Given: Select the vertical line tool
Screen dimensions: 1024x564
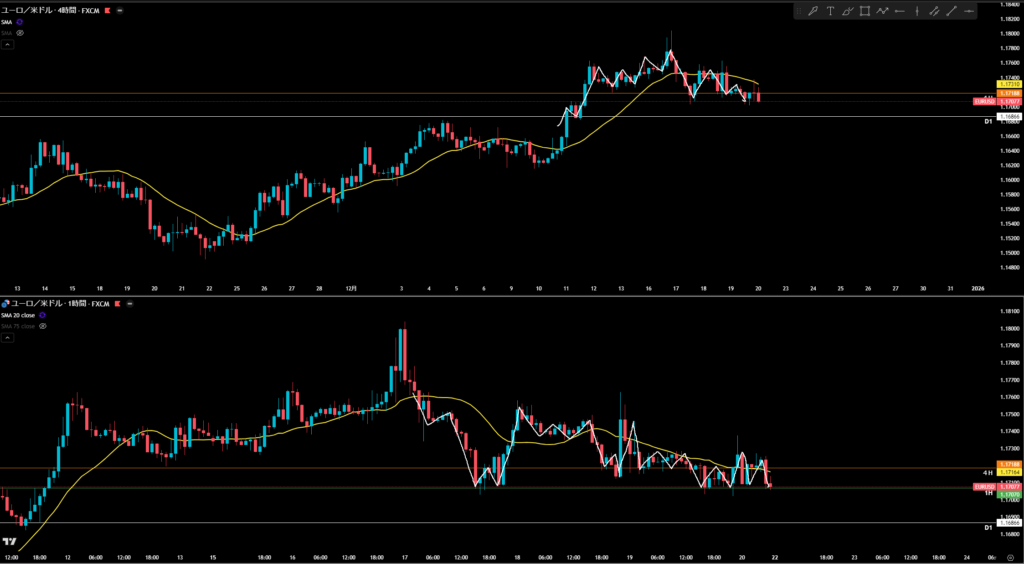Looking at the screenshot, I should [x=917, y=11].
